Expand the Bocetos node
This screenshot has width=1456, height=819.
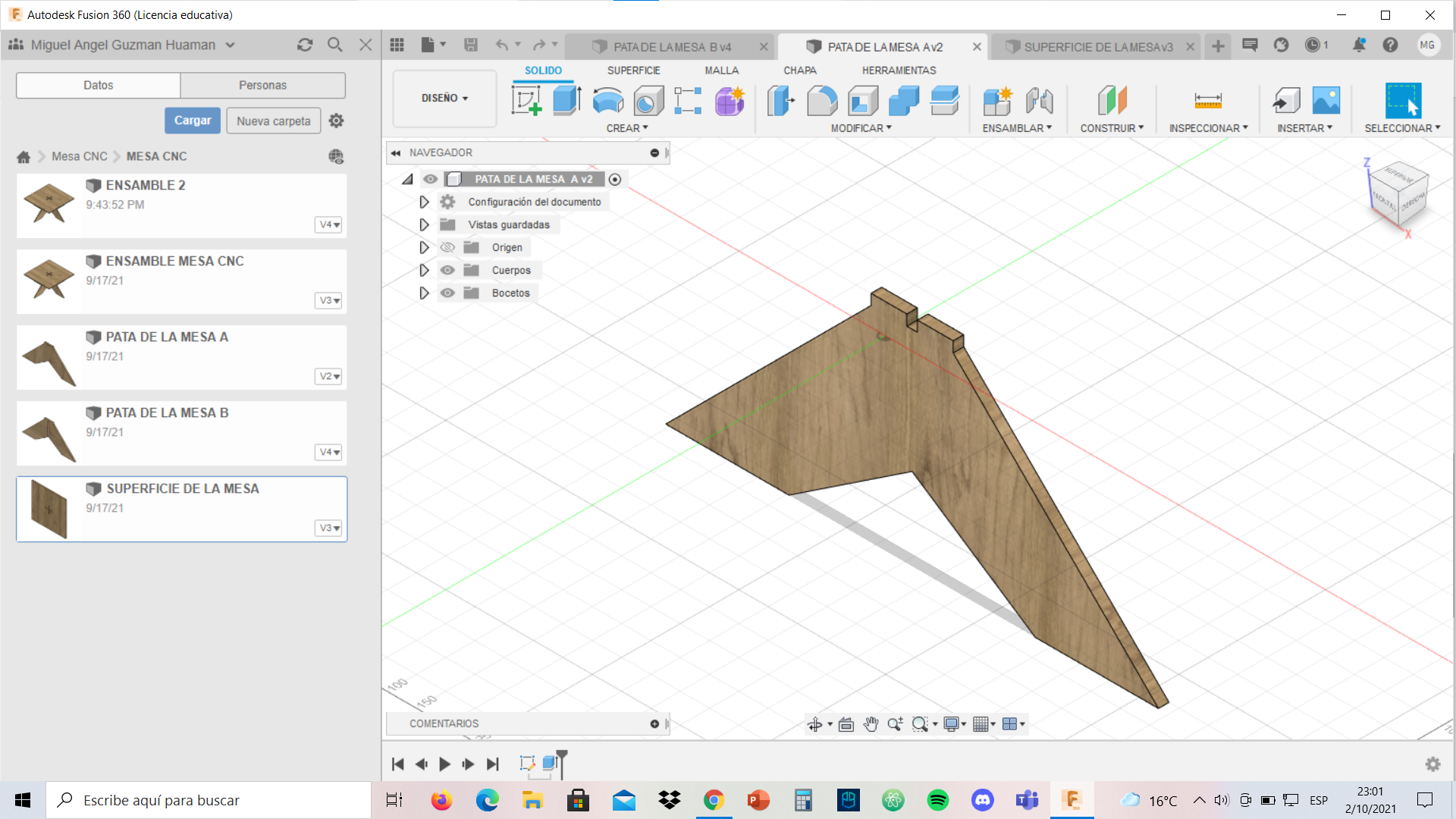(x=424, y=293)
